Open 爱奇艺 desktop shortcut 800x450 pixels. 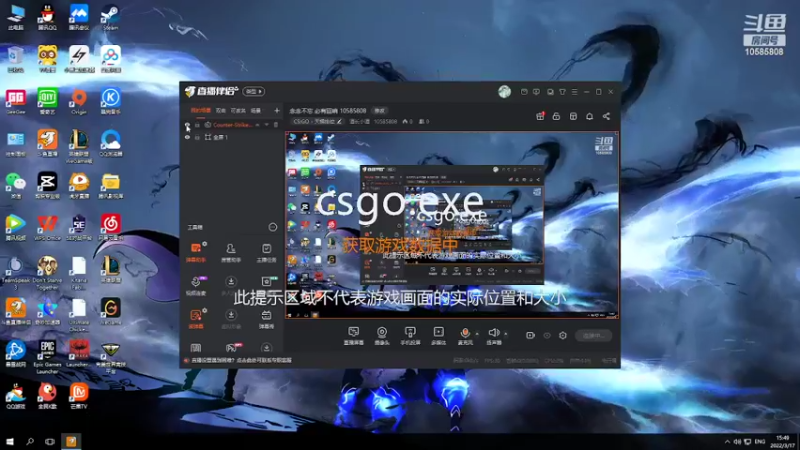[x=47, y=102]
